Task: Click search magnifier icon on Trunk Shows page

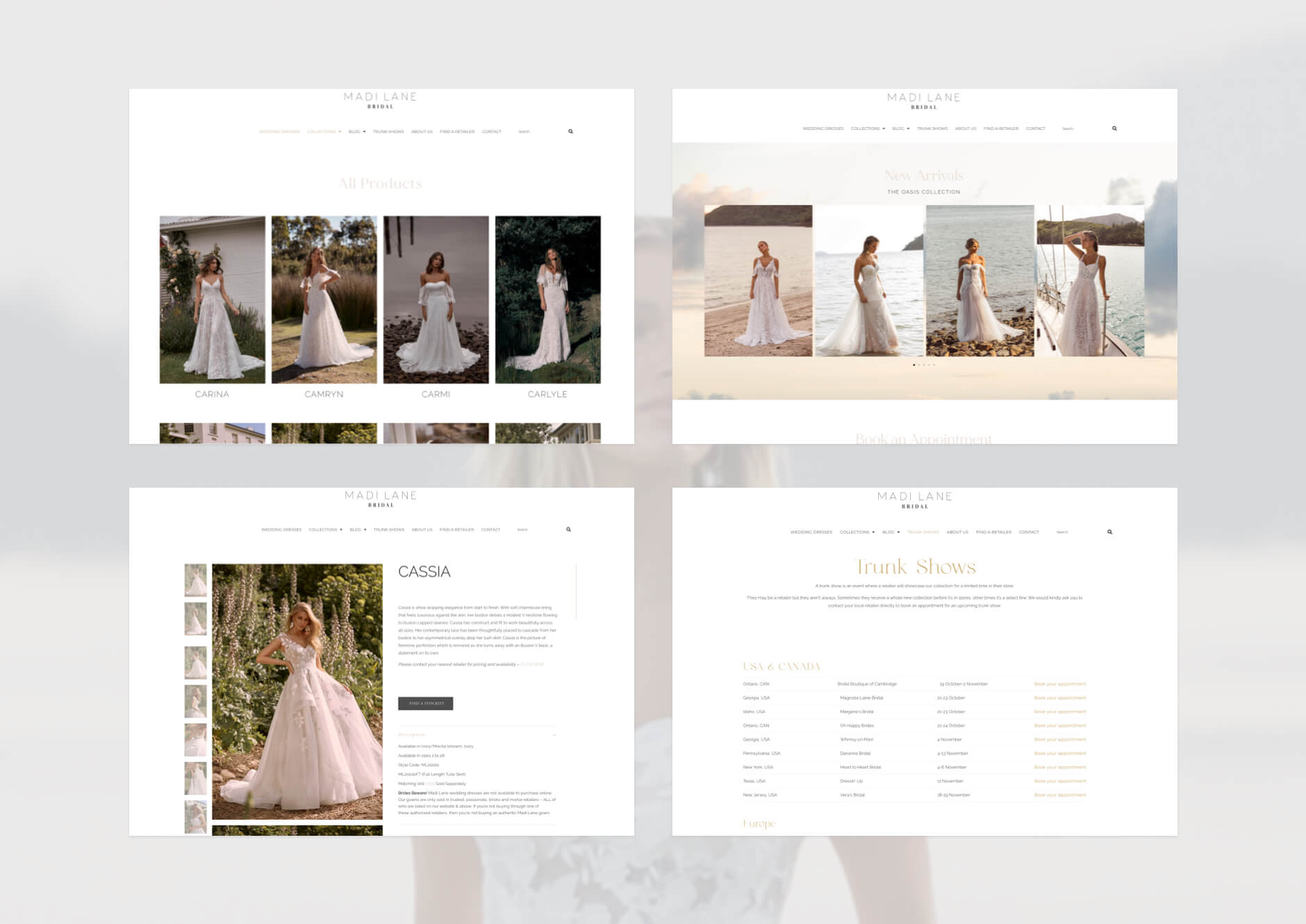Action: 1109,532
